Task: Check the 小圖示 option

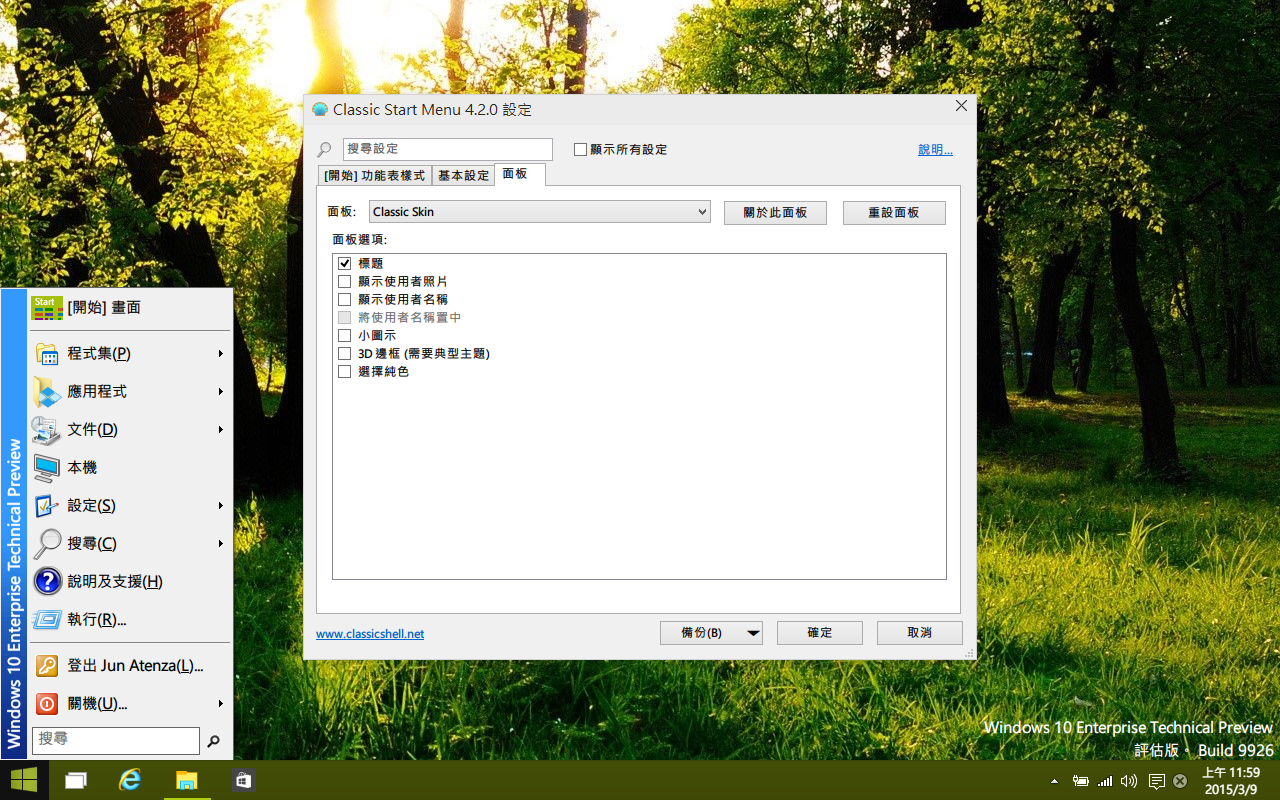Action: pyautogui.click(x=345, y=335)
